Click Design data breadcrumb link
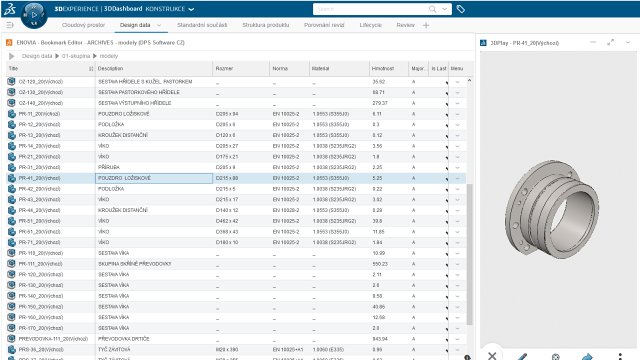This screenshot has height=360, width=640. [37, 56]
